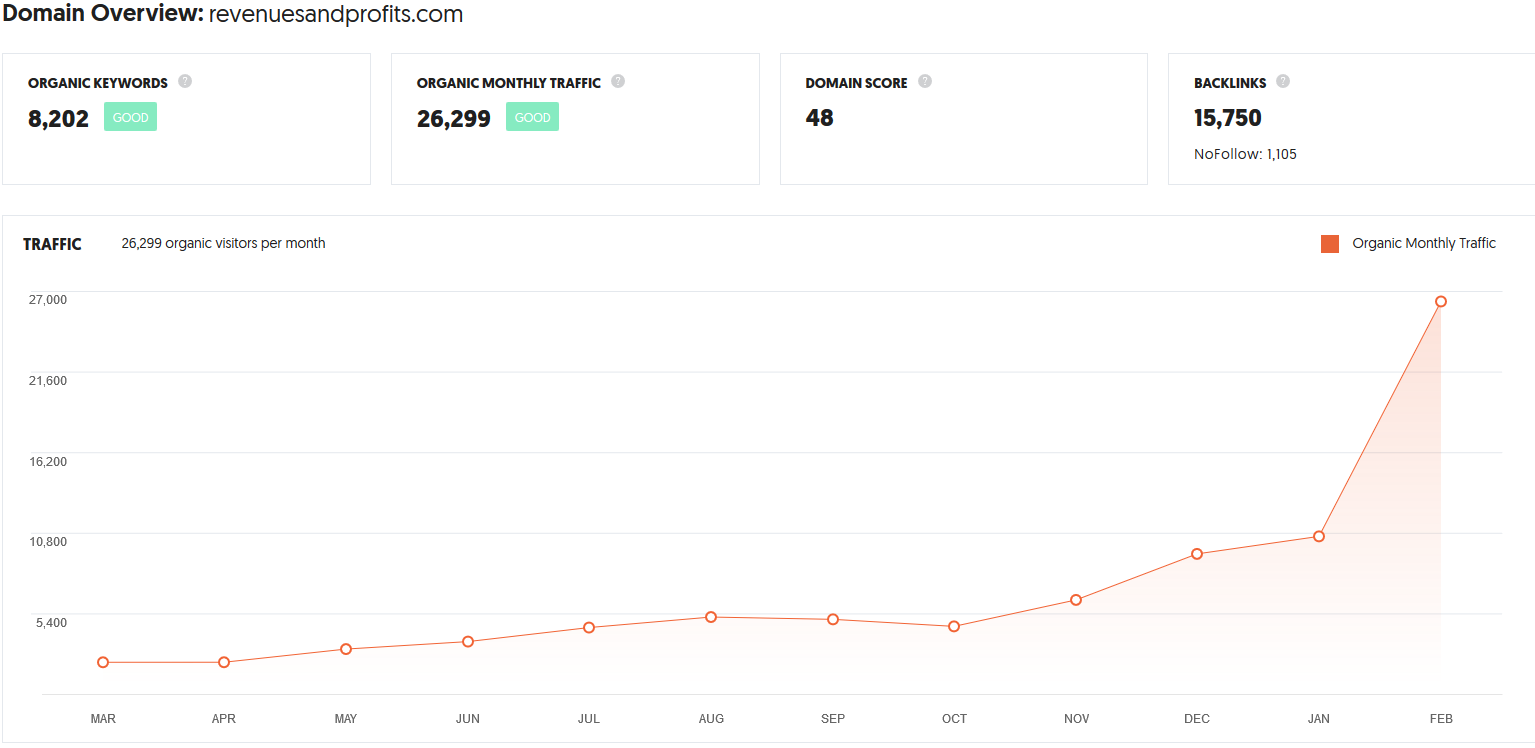The width and height of the screenshot is (1535, 748).
Task: Select the AUG point on the chart
Action: click(711, 617)
